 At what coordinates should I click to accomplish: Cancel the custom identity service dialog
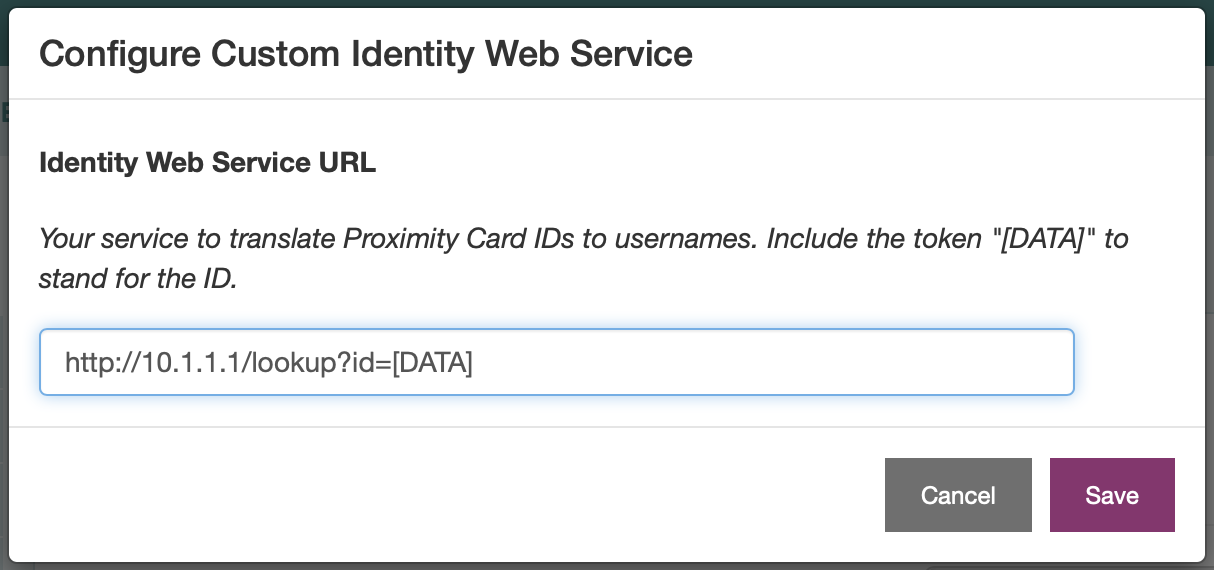pyautogui.click(x=958, y=495)
